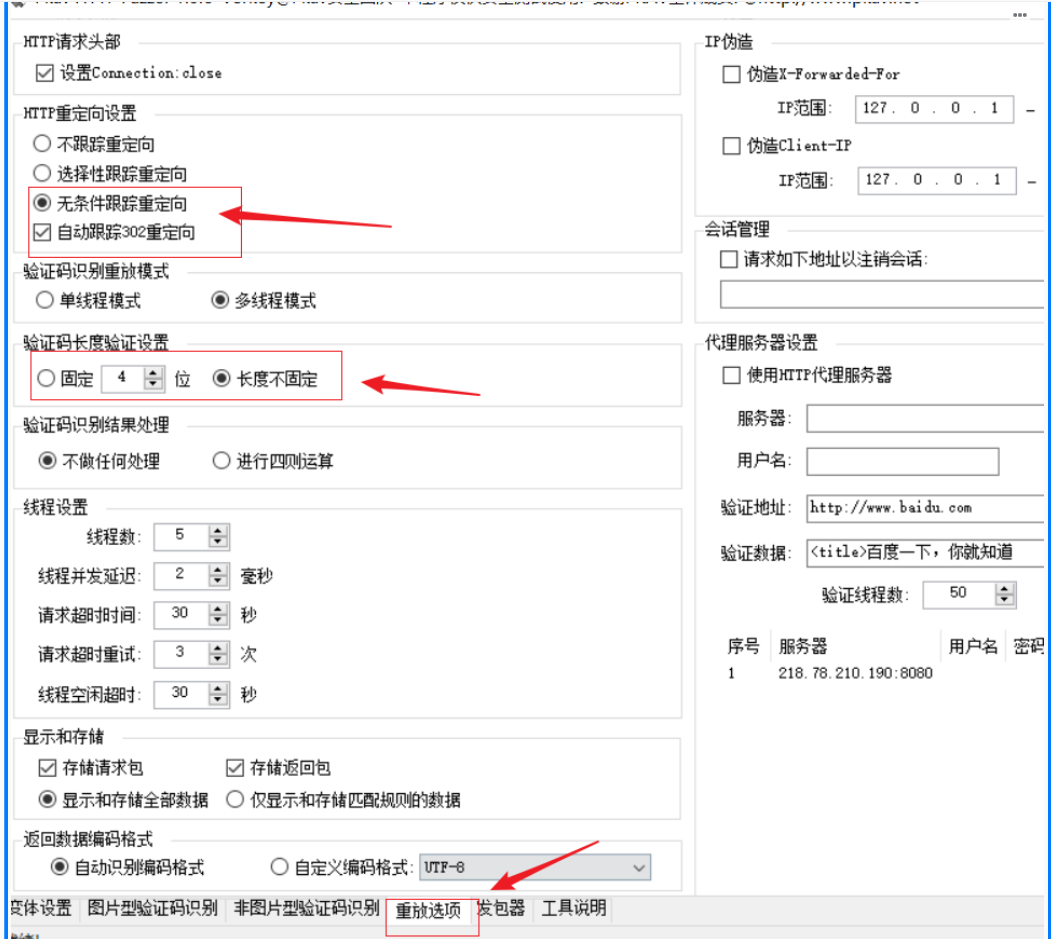
Task: Enable 请求如下地址以注销会话 checkbox
Action: coord(729,259)
